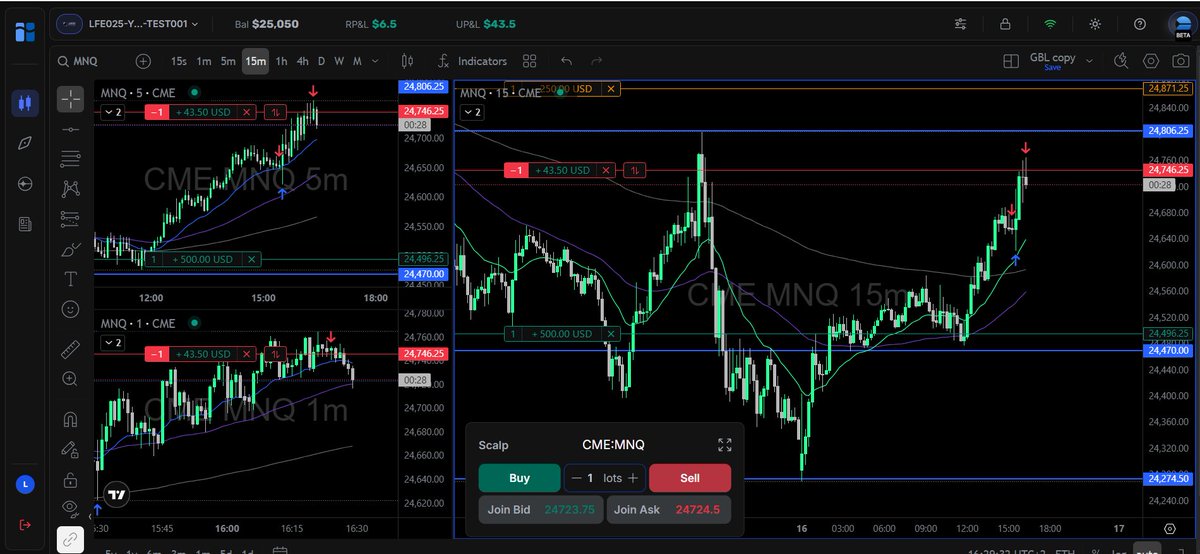The height and width of the screenshot is (554, 1200).
Task: Take a chart snapshot with camera icon
Action: point(1181,61)
